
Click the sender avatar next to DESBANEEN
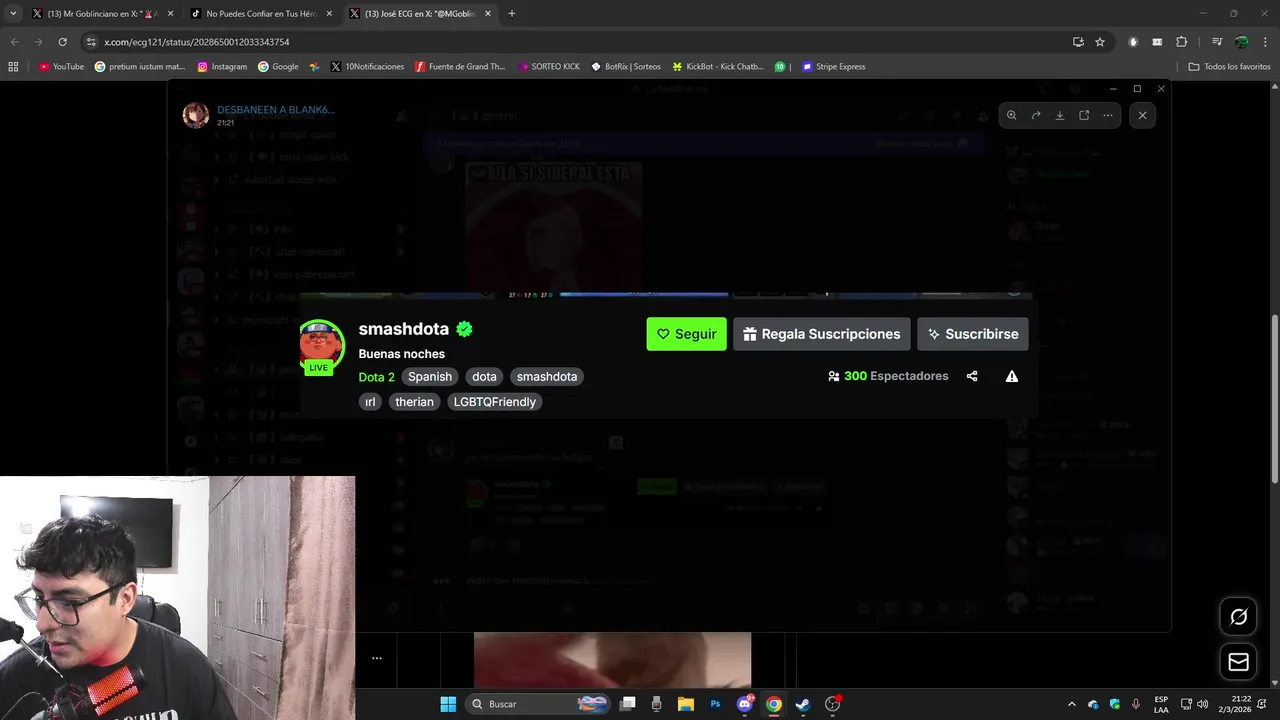click(x=195, y=115)
